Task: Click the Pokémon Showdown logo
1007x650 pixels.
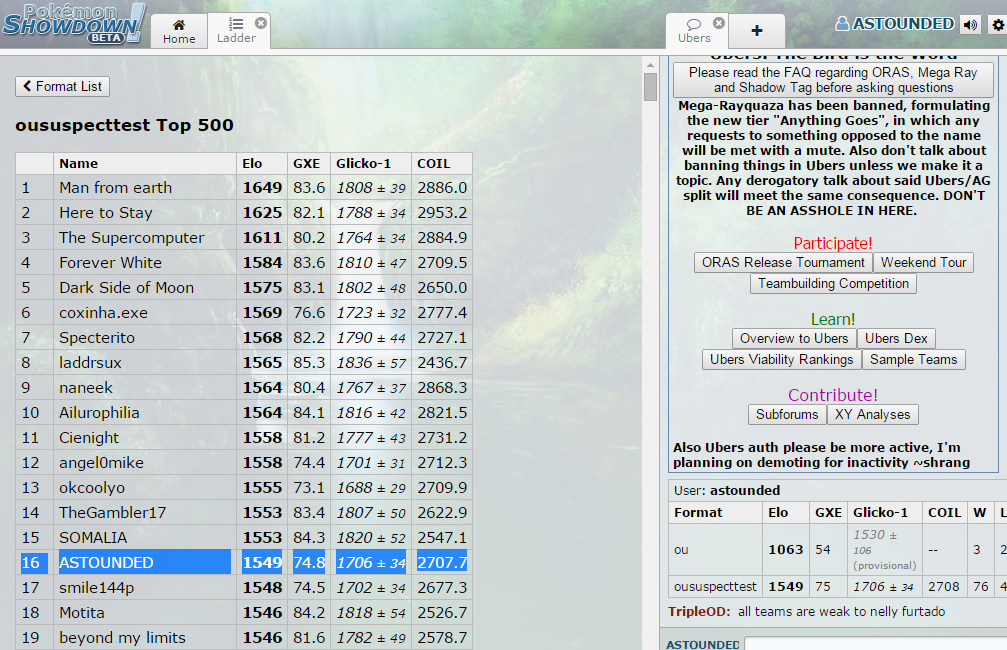Action: tap(73, 23)
